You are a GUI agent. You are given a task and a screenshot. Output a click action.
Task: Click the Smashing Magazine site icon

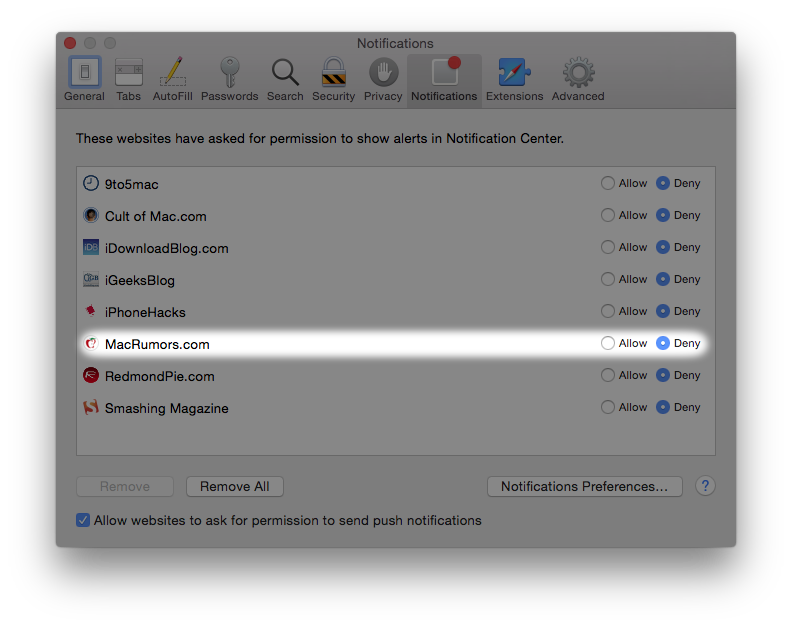91,407
